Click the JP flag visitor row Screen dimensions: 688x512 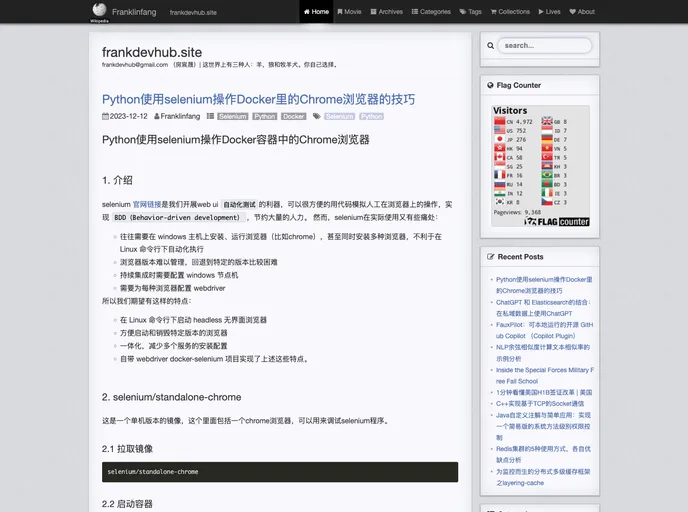[x=510, y=140]
